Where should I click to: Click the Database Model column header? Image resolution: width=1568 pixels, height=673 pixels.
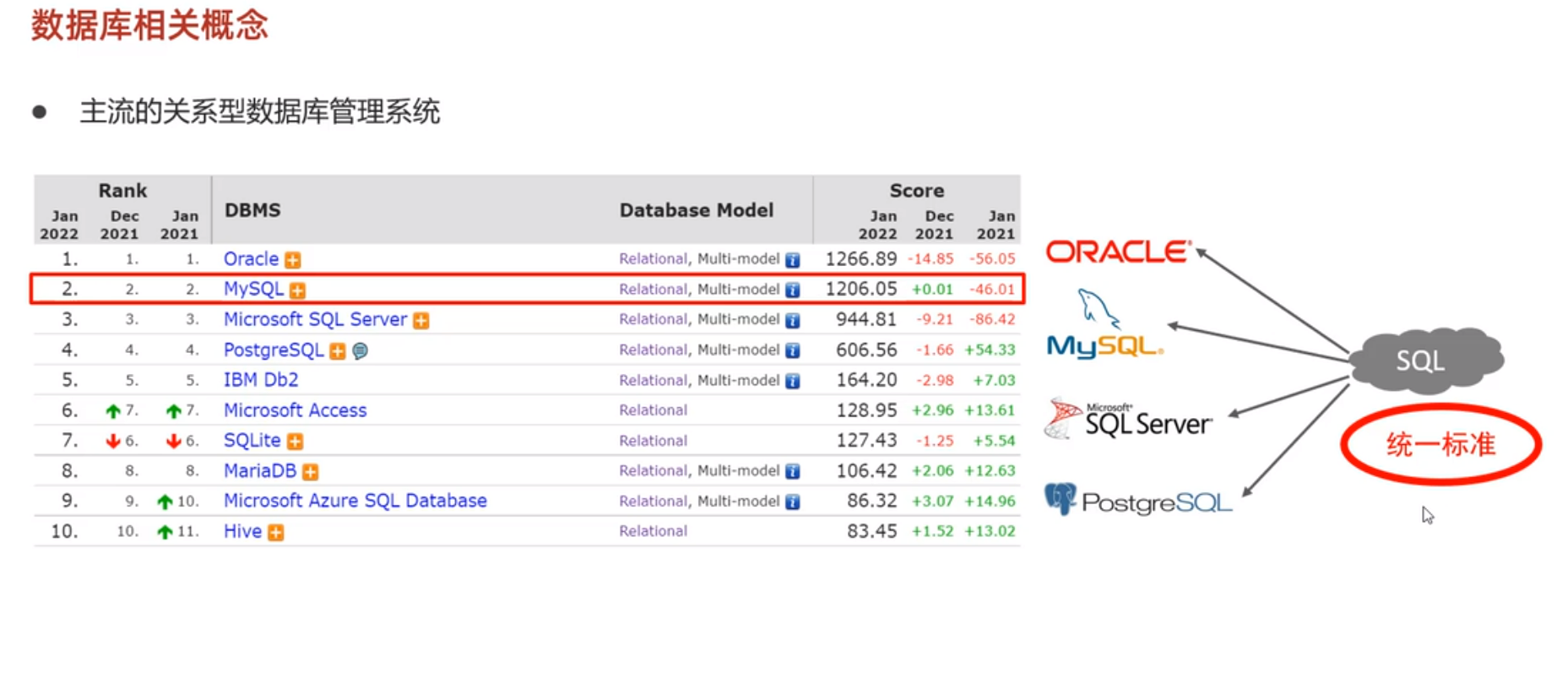(697, 210)
